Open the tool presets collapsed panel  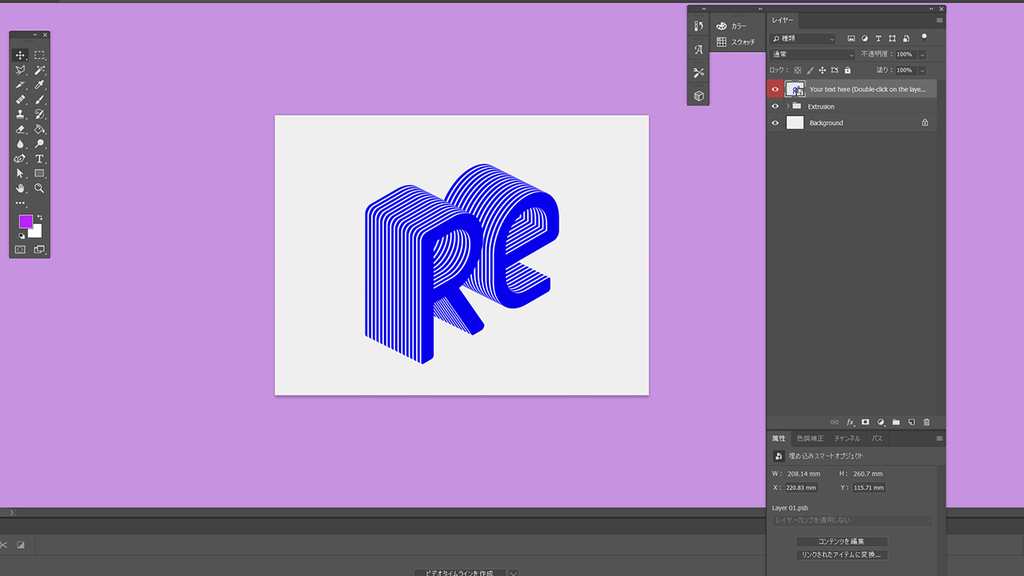point(699,72)
